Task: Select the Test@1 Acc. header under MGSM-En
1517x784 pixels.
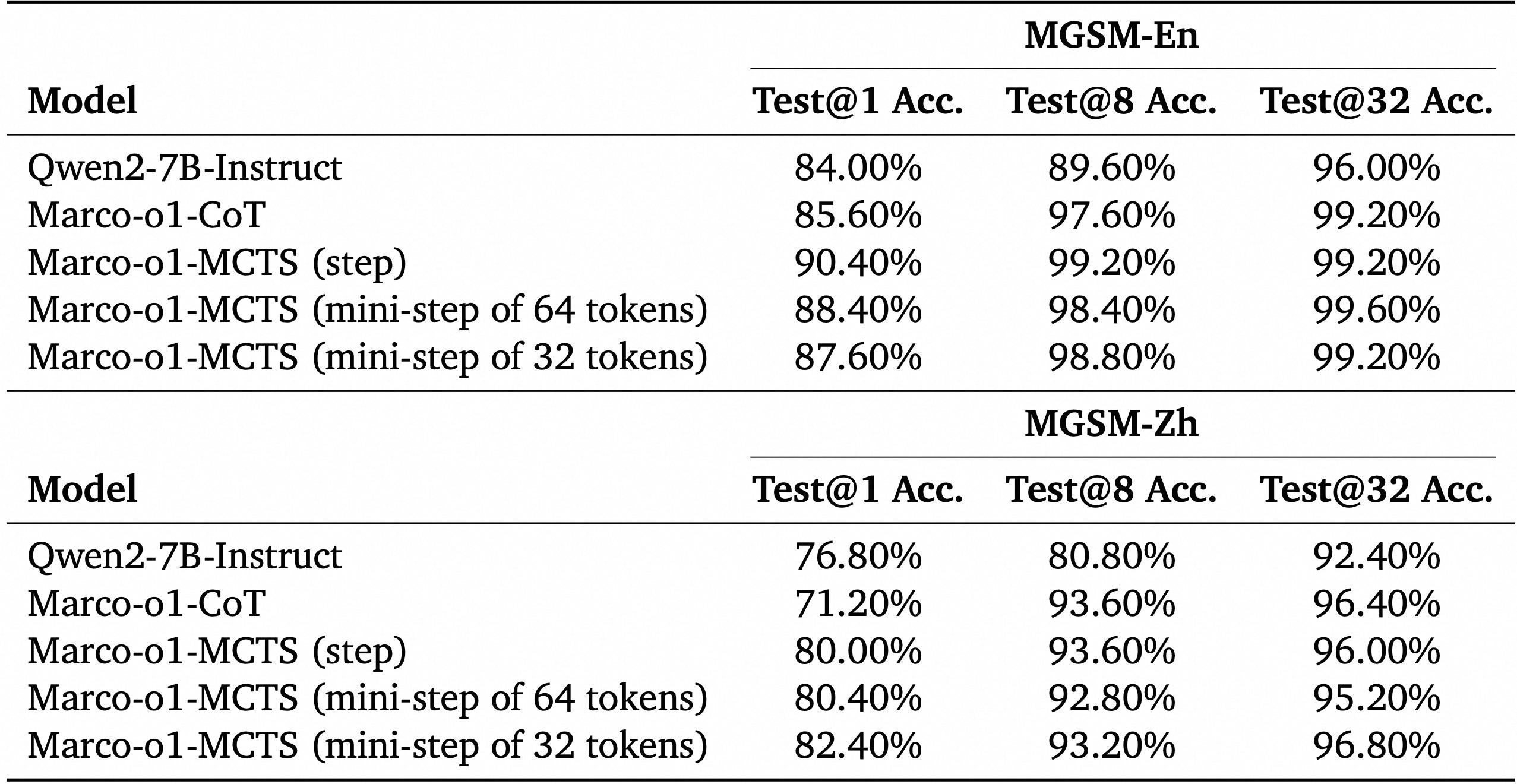Action: coord(858,101)
